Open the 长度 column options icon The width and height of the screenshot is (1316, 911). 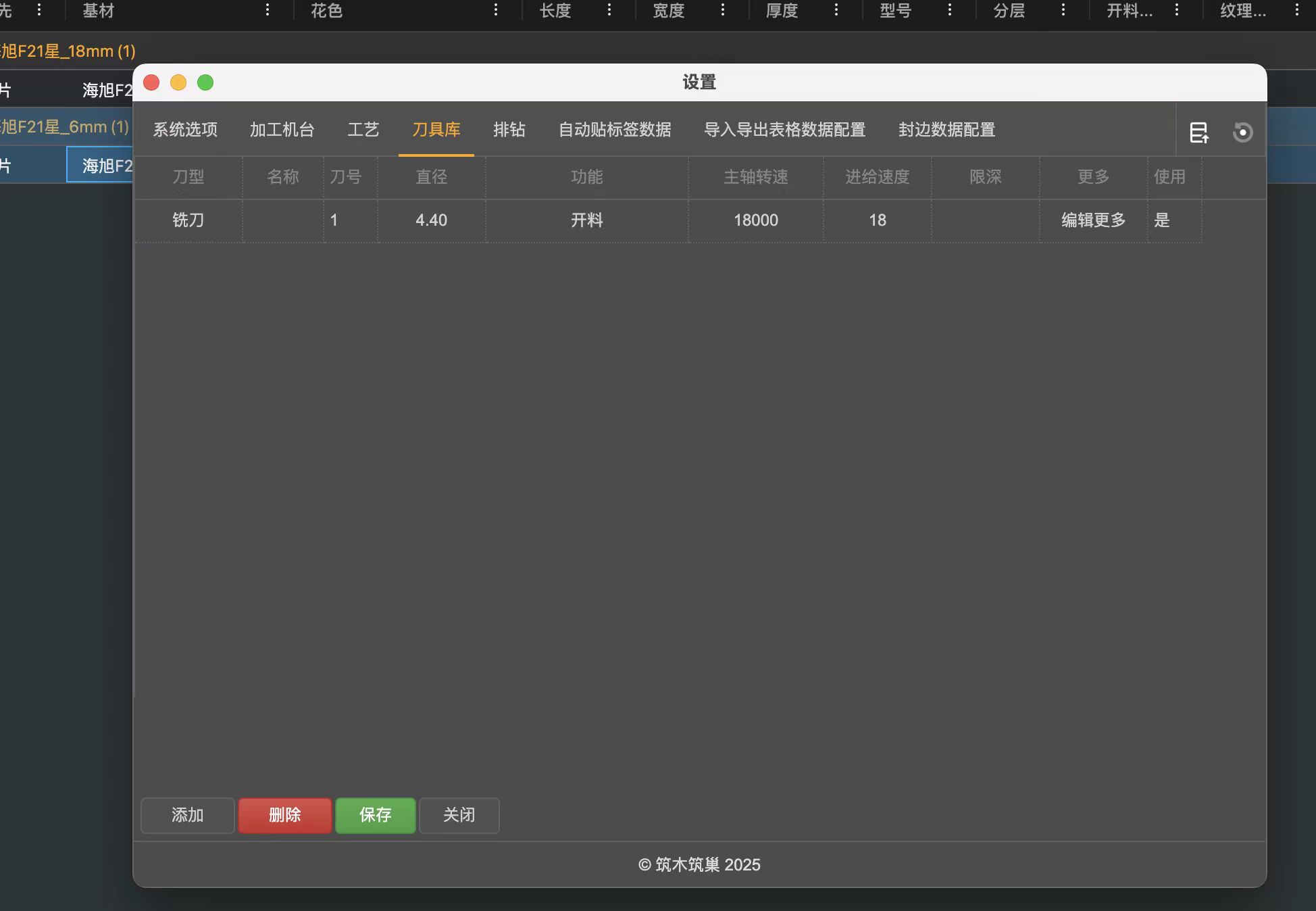[609, 10]
